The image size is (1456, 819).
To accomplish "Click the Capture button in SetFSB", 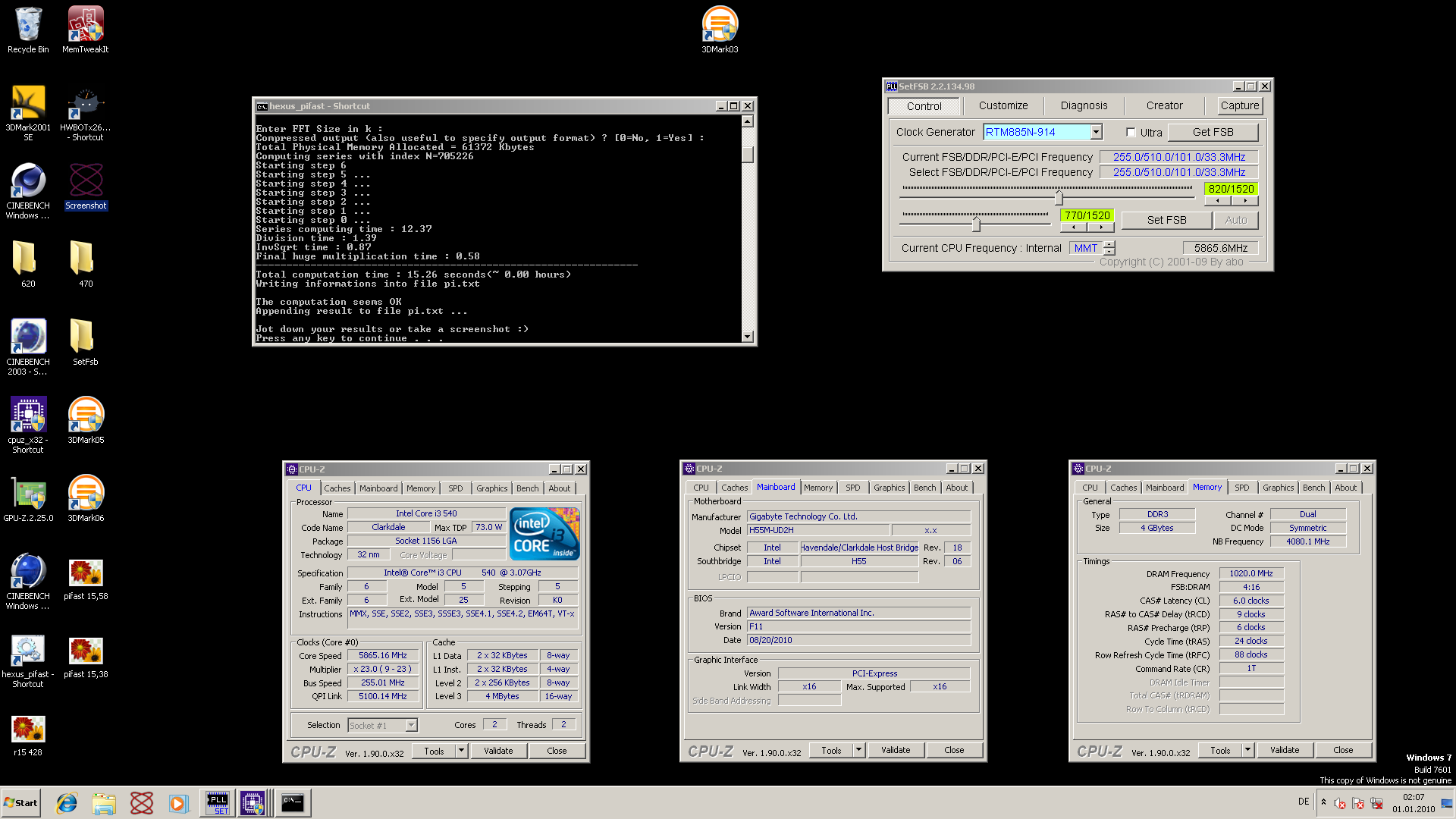I will click(1240, 106).
